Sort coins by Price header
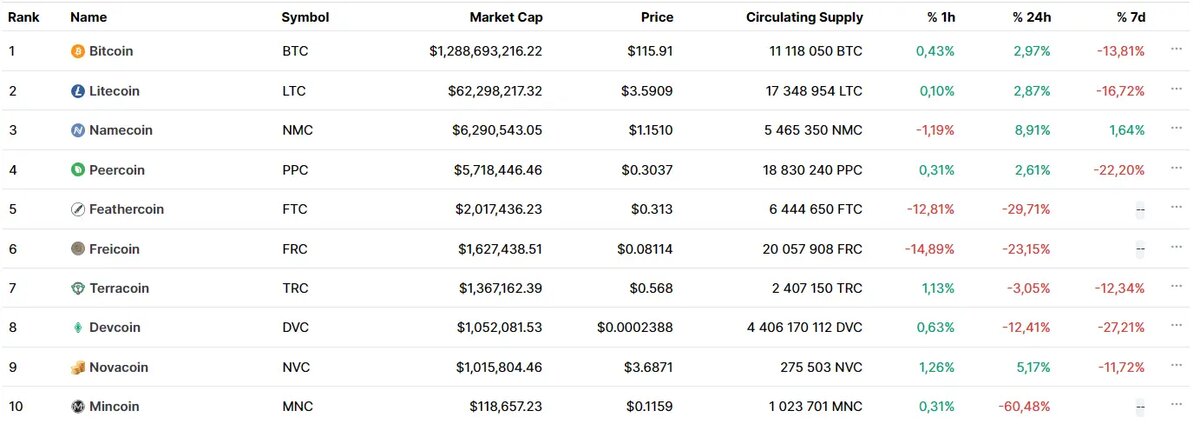The height and width of the screenshot is (424, 1200). click(x=657, y=17)
